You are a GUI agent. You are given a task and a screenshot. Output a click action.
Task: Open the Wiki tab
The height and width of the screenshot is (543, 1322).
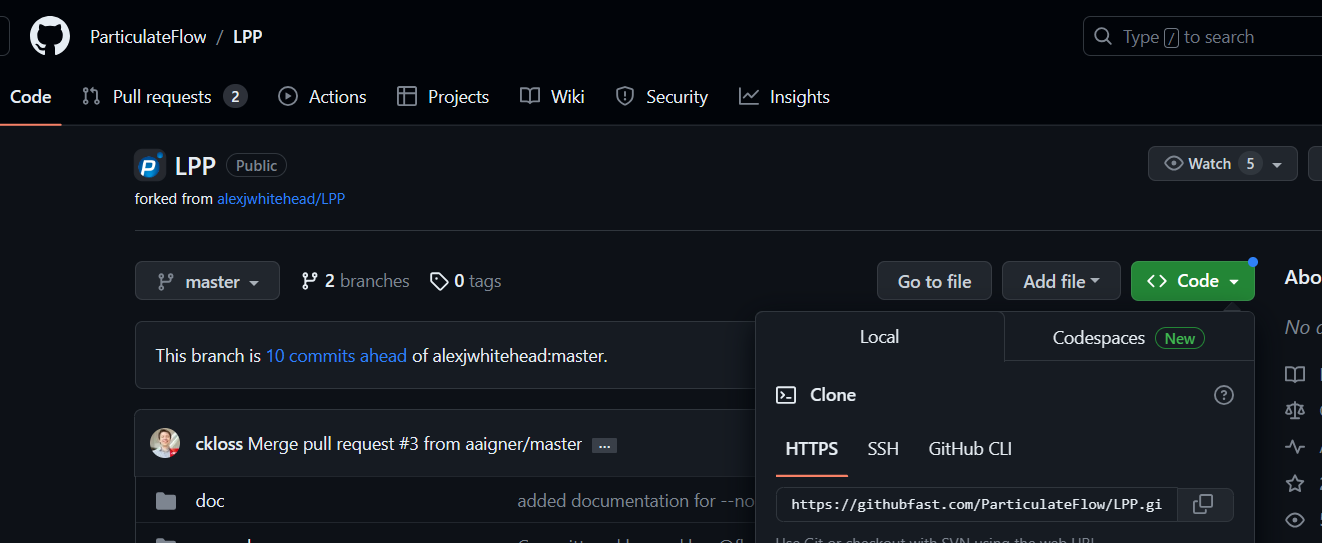pyautogui.click(x=552, y=97)
